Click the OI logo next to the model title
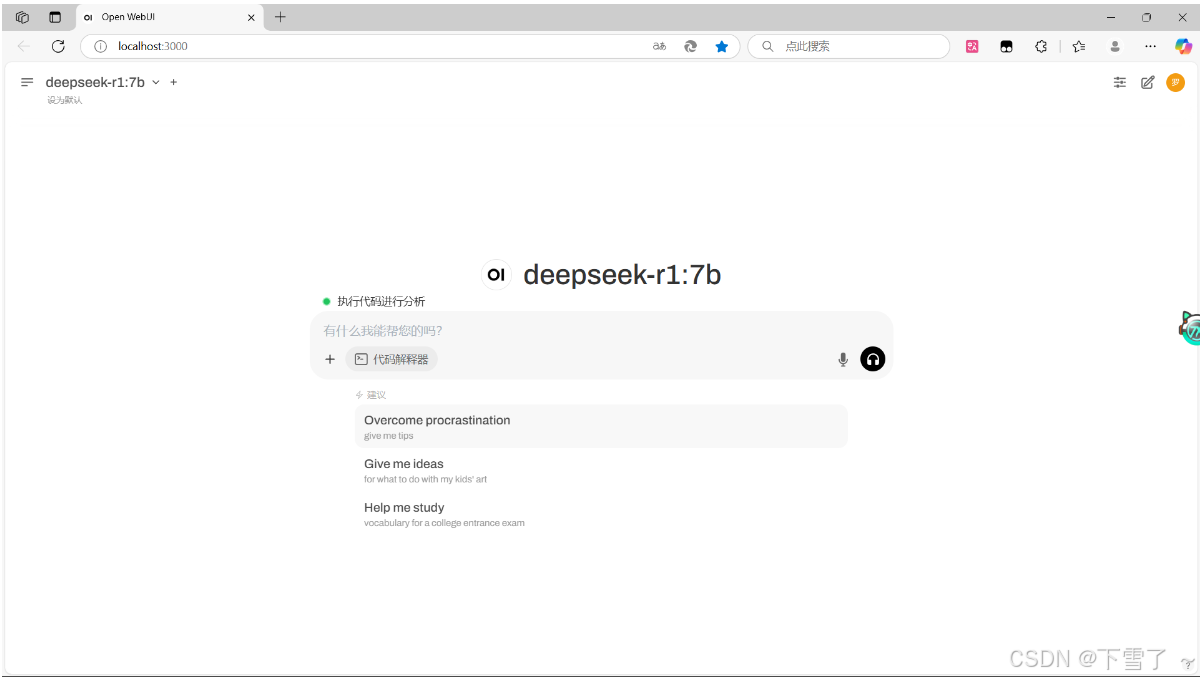 tap(496, 274)
